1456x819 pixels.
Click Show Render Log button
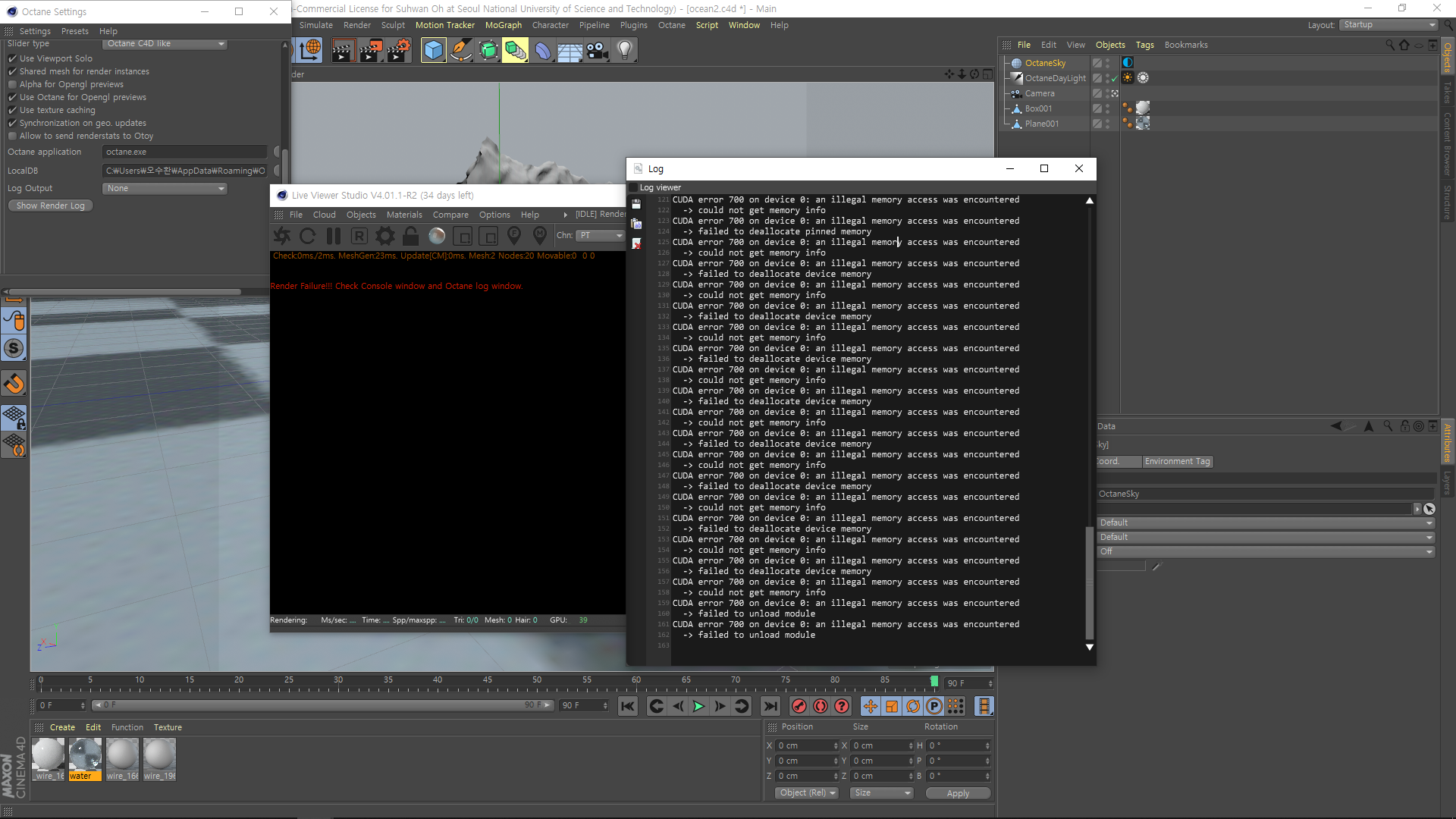51,206
